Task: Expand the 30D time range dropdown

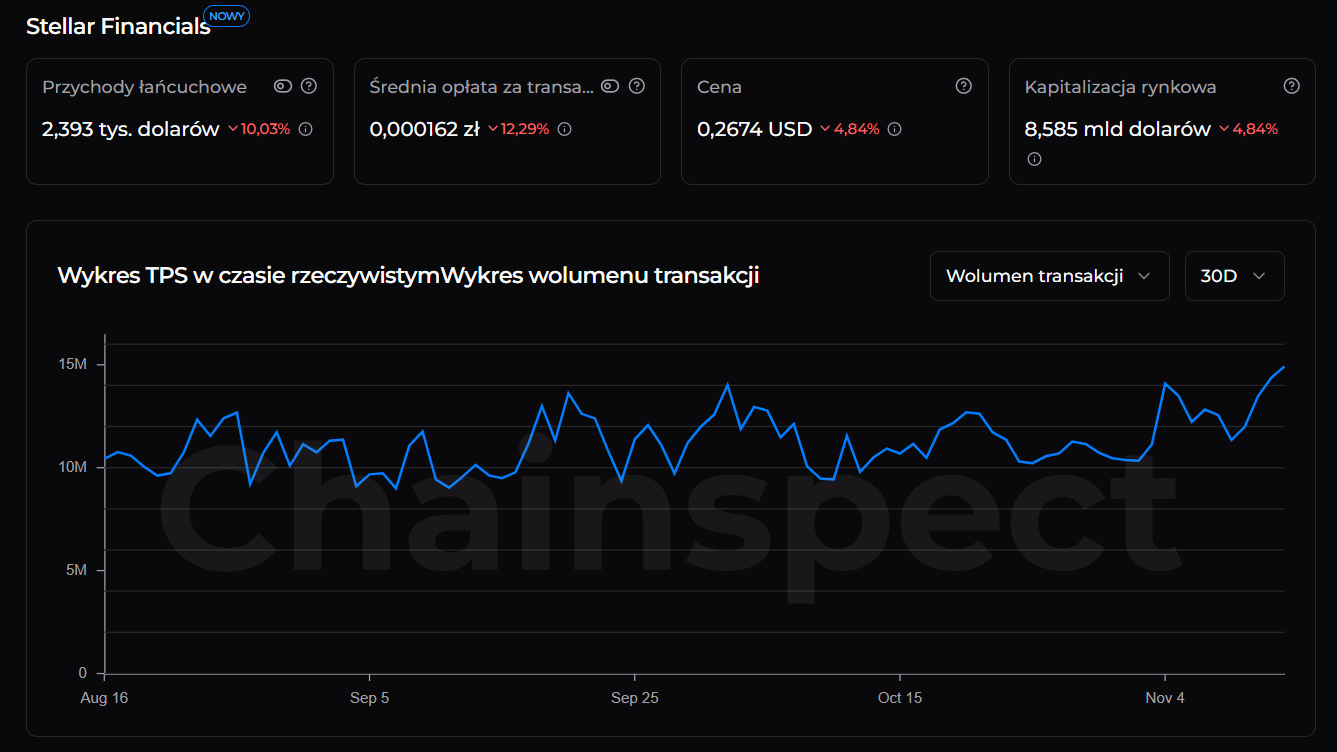Action: pyautogui.click(x=1233, y=276)
